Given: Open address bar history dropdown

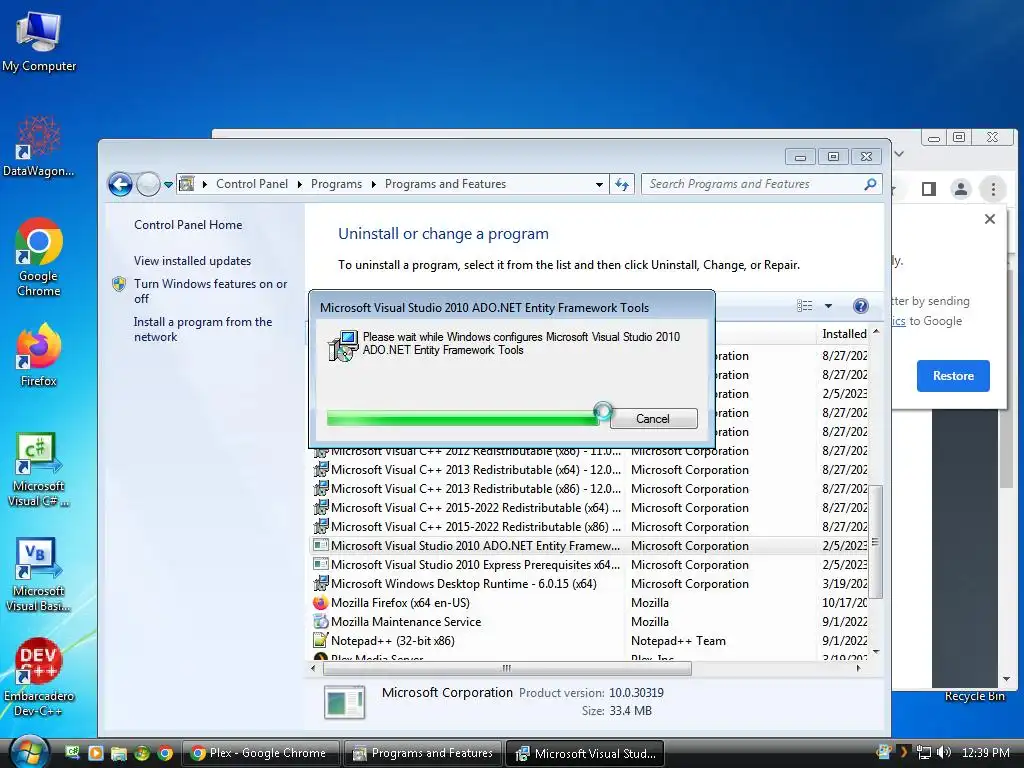Looking at the screenshot, I should pos(599,185).
